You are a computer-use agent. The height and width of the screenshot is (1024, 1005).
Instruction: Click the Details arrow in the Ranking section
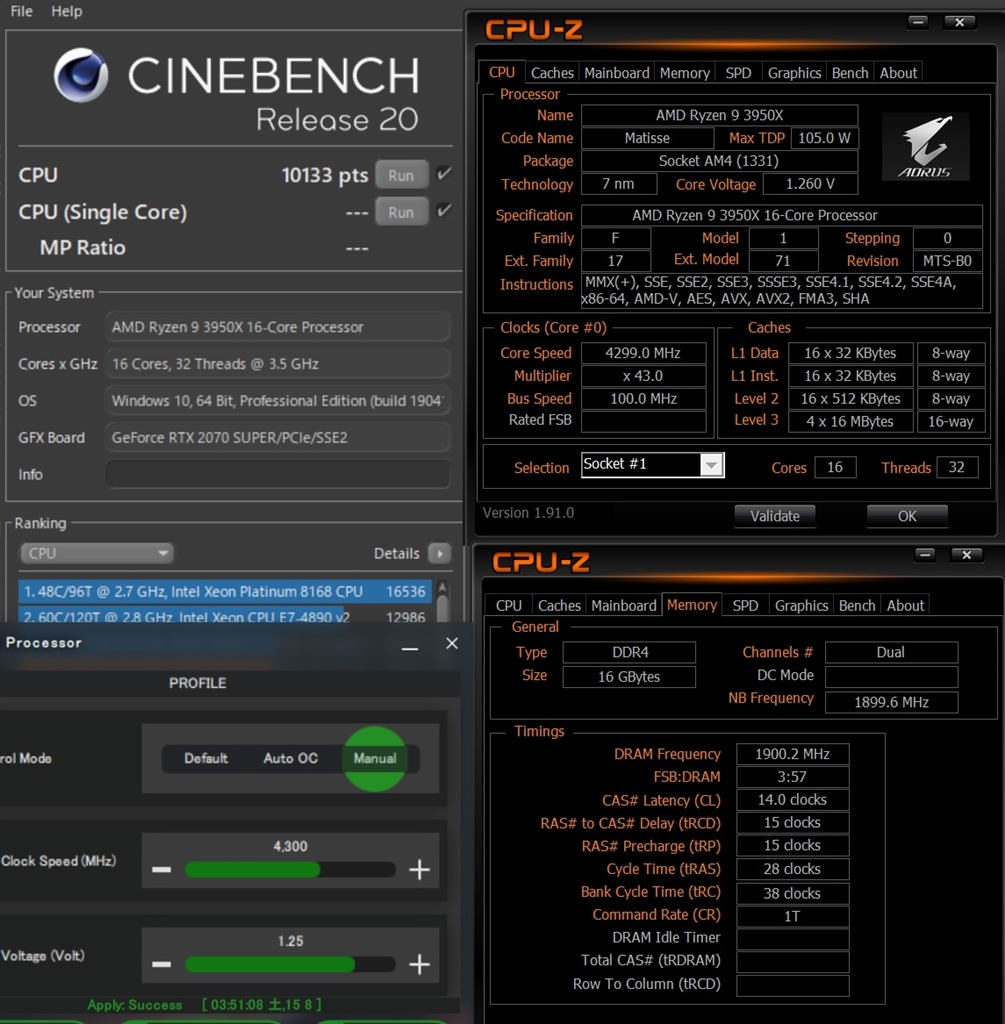pyautogui.click(x=438, y=553)
